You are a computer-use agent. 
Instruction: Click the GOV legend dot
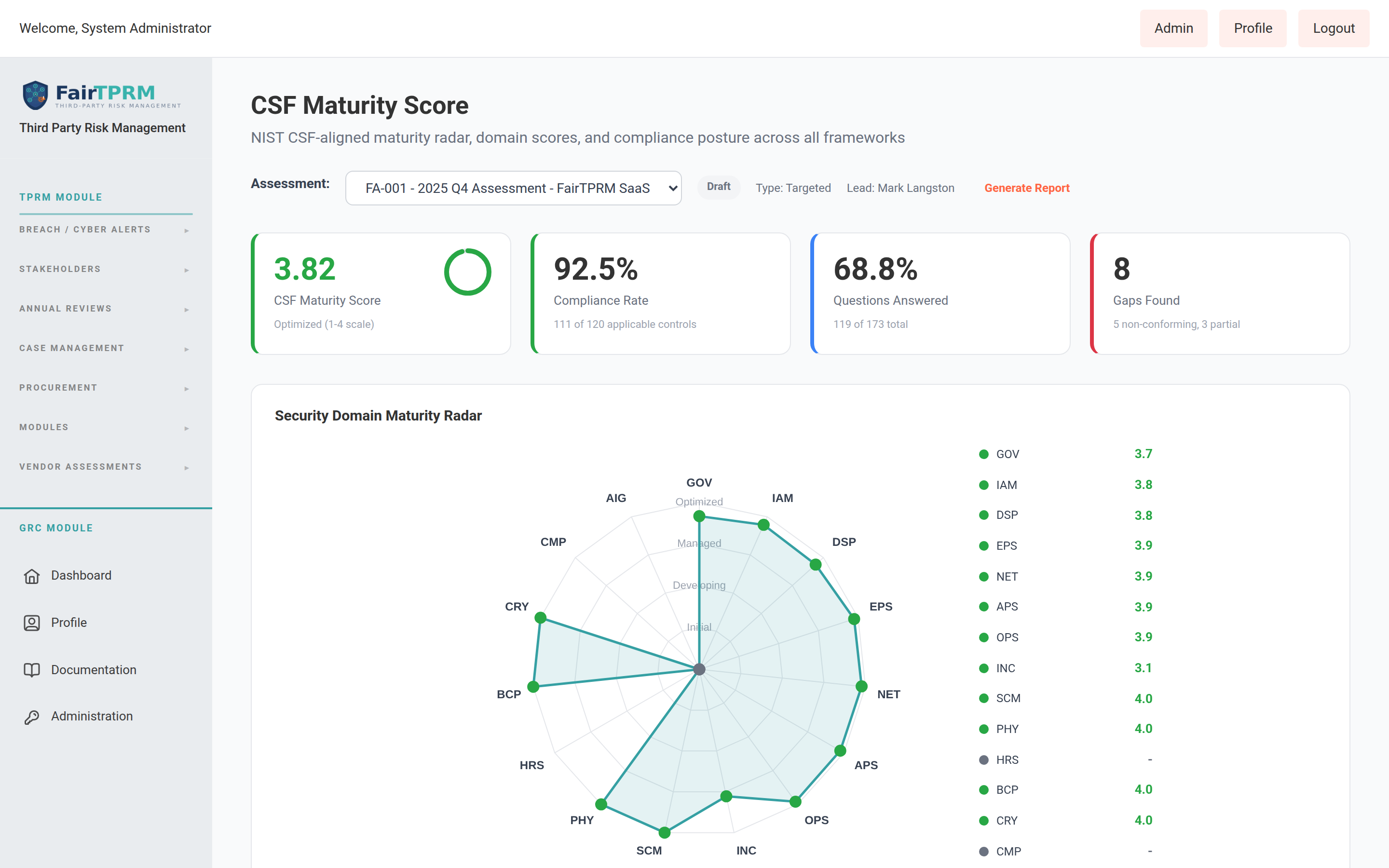coord(984,454)
